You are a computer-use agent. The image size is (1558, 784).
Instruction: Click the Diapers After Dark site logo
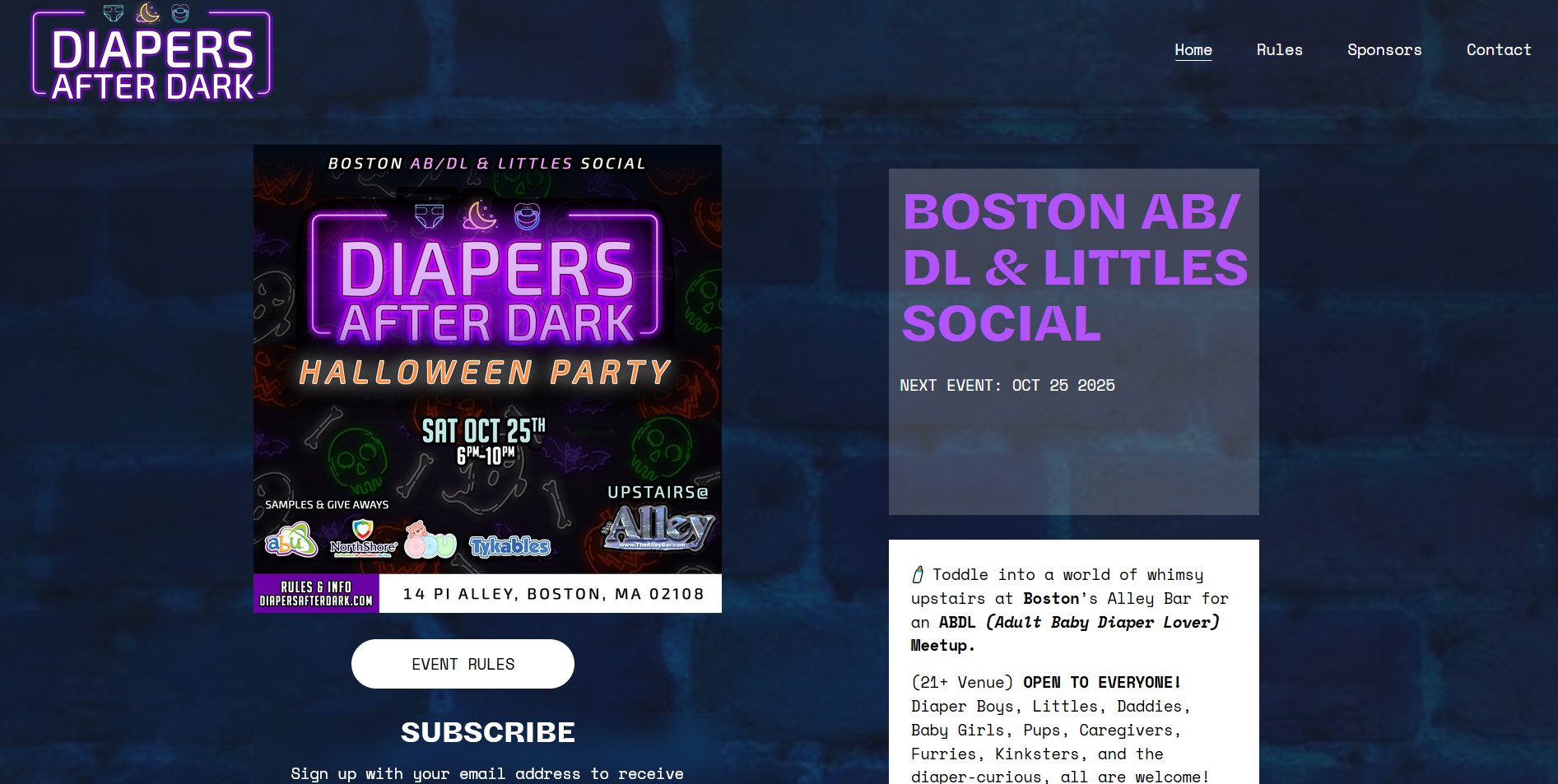tap(151, 53)
